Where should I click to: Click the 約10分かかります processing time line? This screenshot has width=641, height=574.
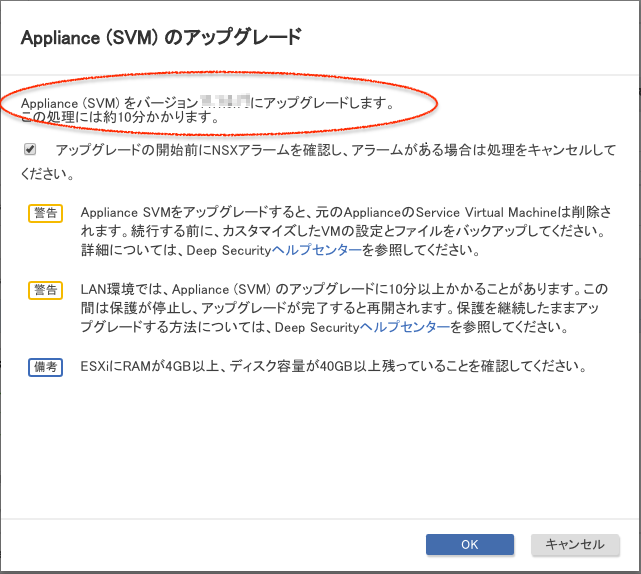click(120, 118)
